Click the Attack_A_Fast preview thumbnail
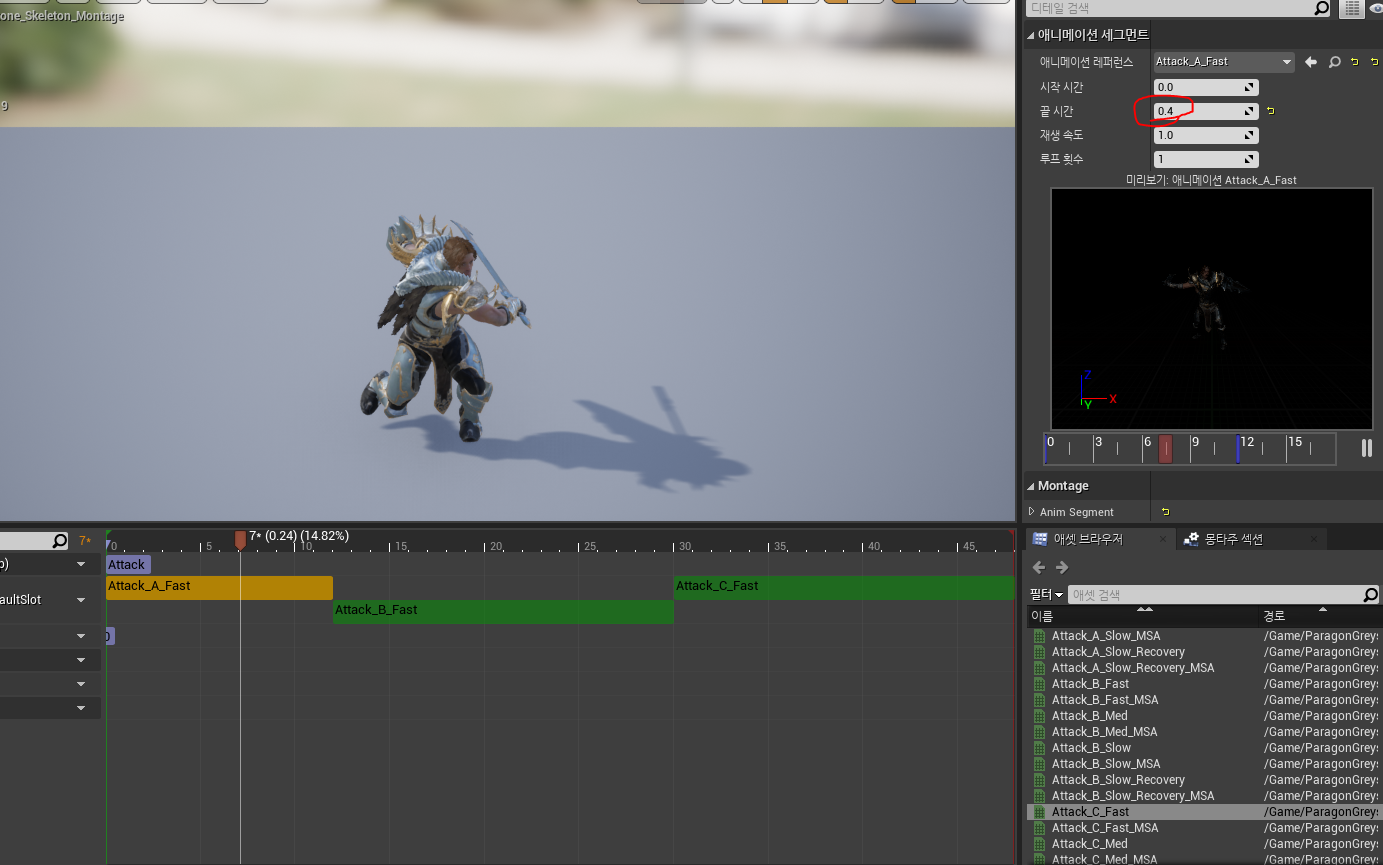The image size is (1383, 865). 1211,309
